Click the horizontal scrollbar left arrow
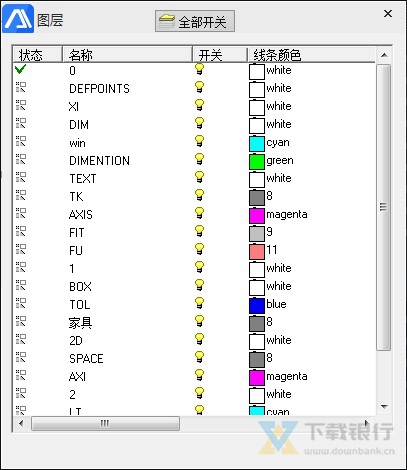407x470 pixels. (21, 423)
